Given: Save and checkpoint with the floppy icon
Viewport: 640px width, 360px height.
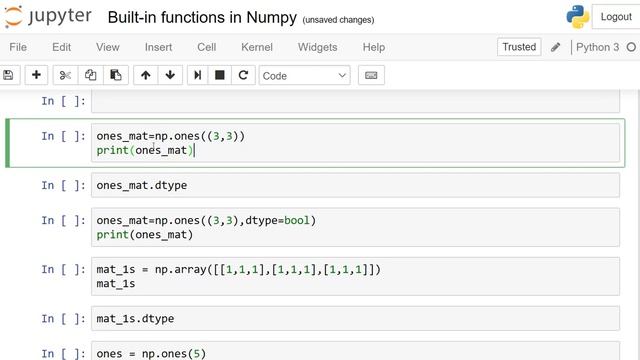Looking at the screenshot, I should click(8, 75).
